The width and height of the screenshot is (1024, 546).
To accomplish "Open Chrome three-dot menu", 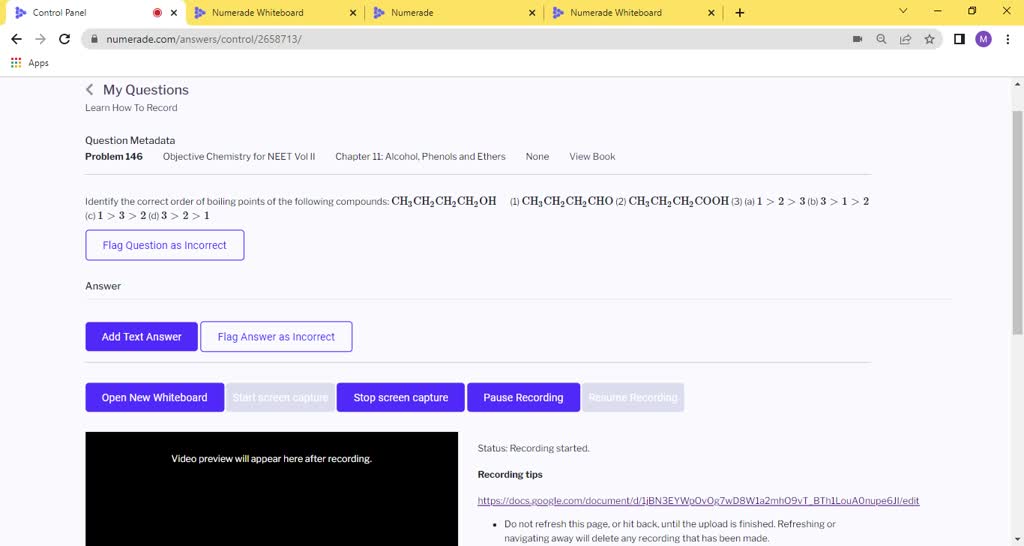I will click(1007, 39).
